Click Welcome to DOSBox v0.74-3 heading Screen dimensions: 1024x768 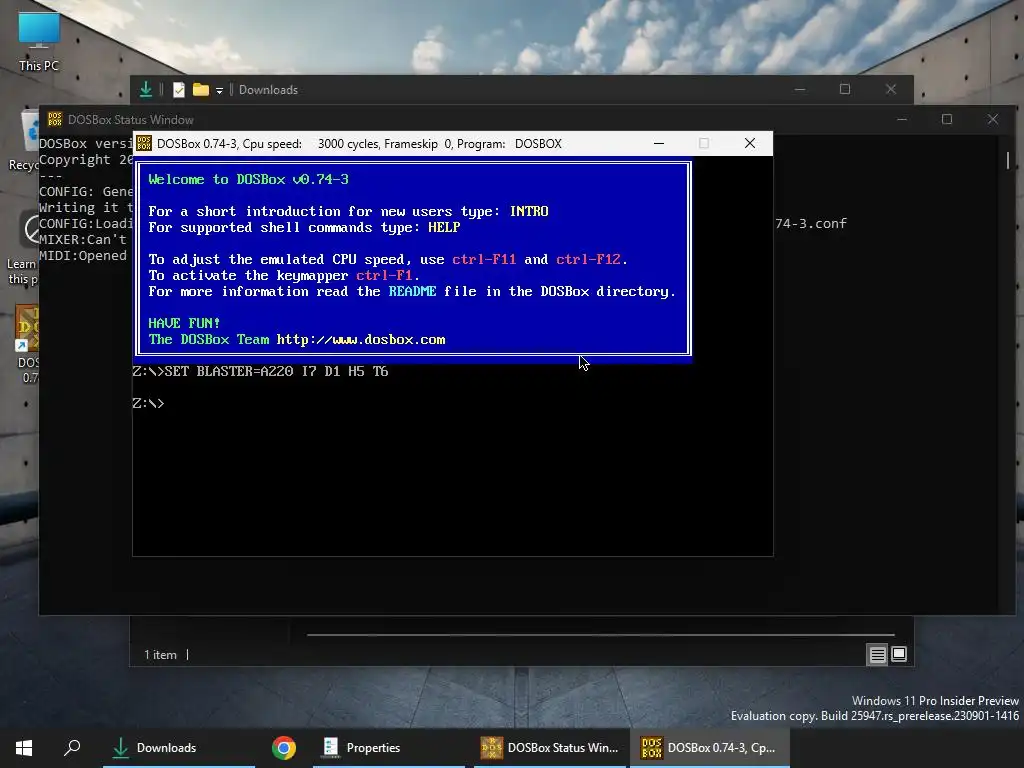pos(248,180)
